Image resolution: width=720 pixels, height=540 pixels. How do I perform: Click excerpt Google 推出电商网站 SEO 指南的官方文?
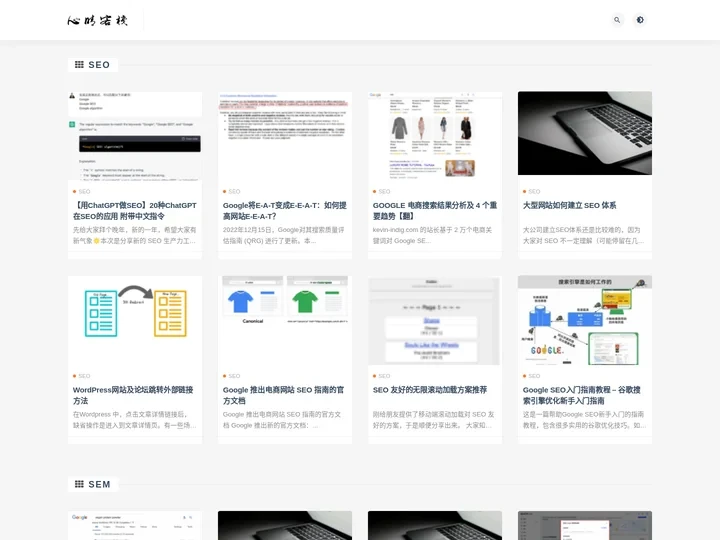point(282,420)
